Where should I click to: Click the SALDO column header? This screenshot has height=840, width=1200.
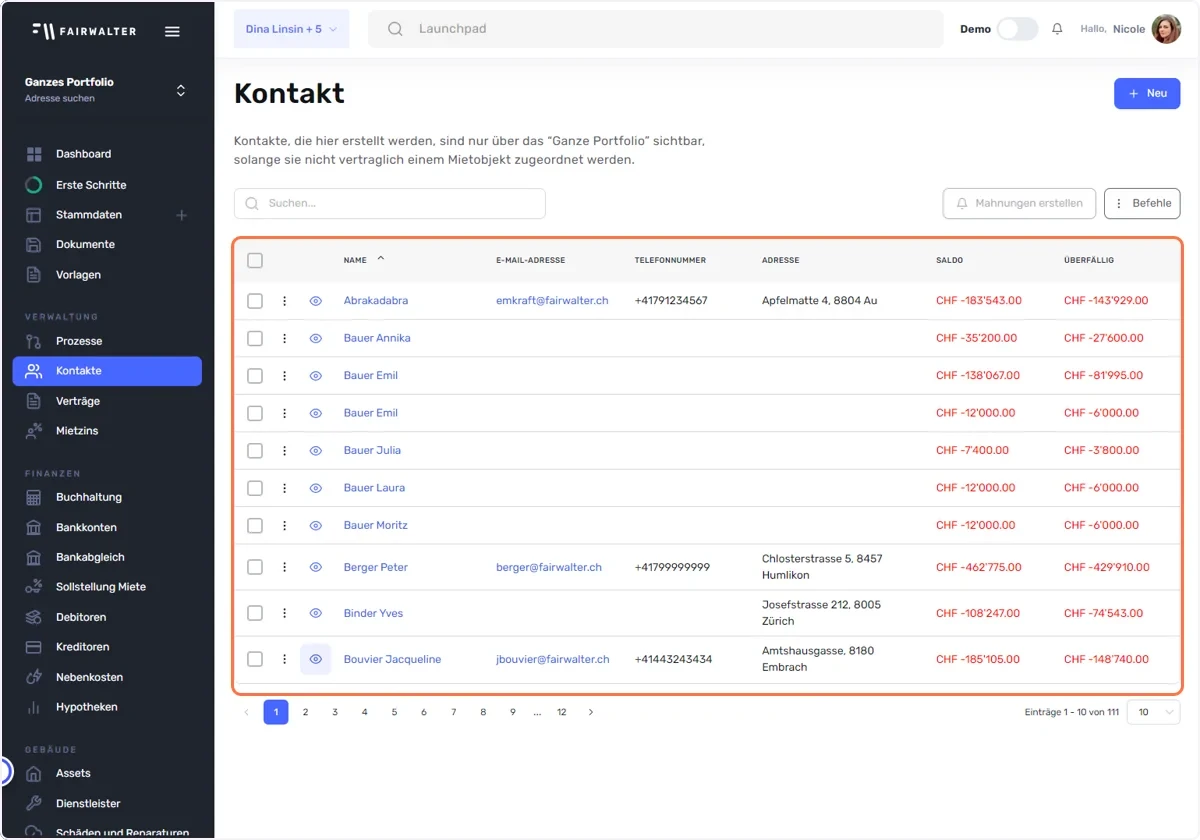point(950,260)
